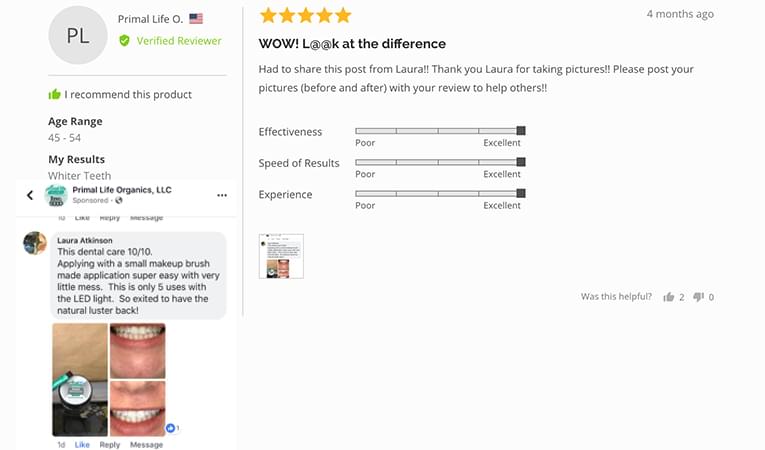Open the three-dot menu on Facebook post
The image size is (765, 450).
coord(221,195)
